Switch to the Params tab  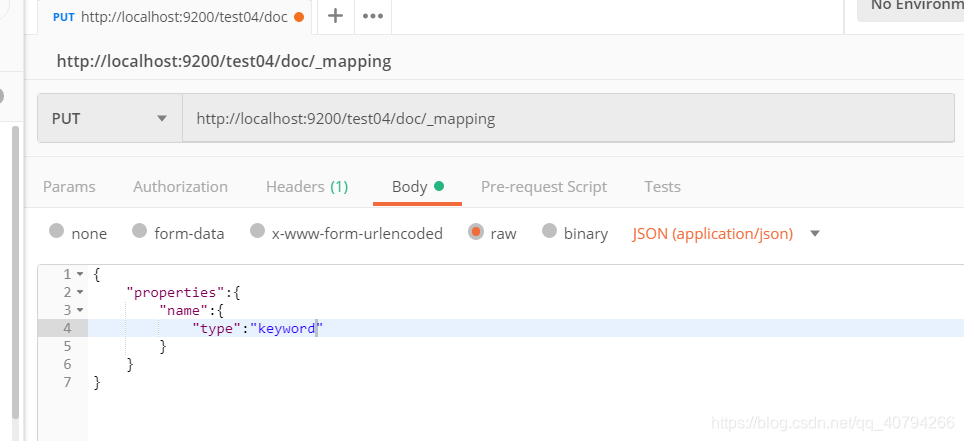(x=69, y=187)
